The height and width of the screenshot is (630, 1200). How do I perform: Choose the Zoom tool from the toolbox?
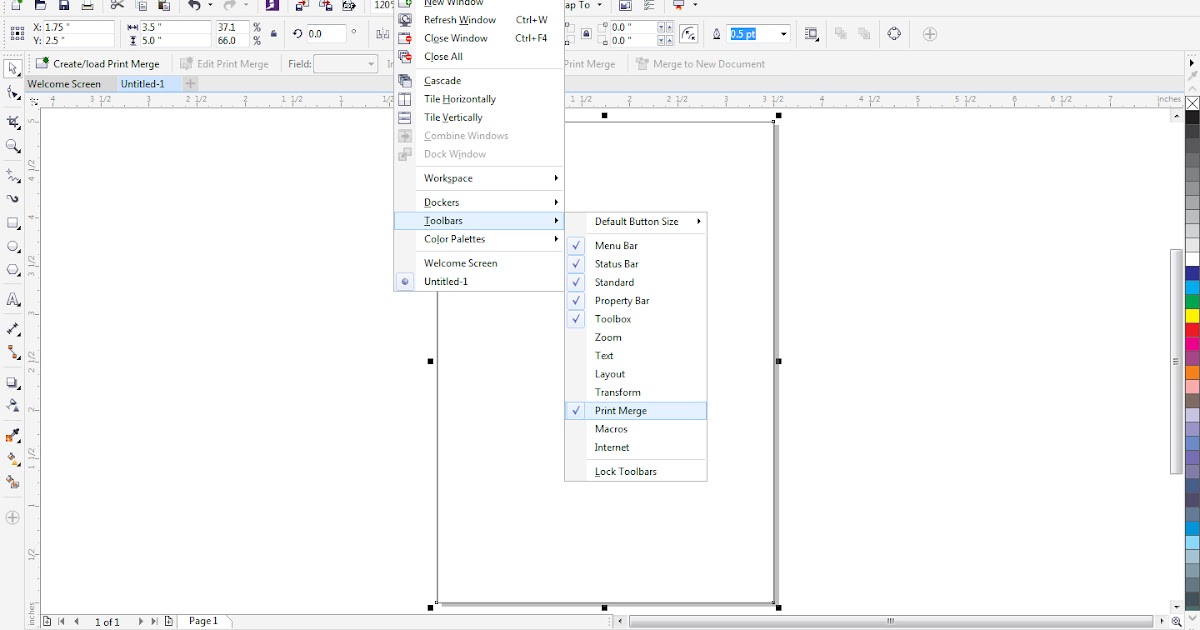click(x=13, y=147)
